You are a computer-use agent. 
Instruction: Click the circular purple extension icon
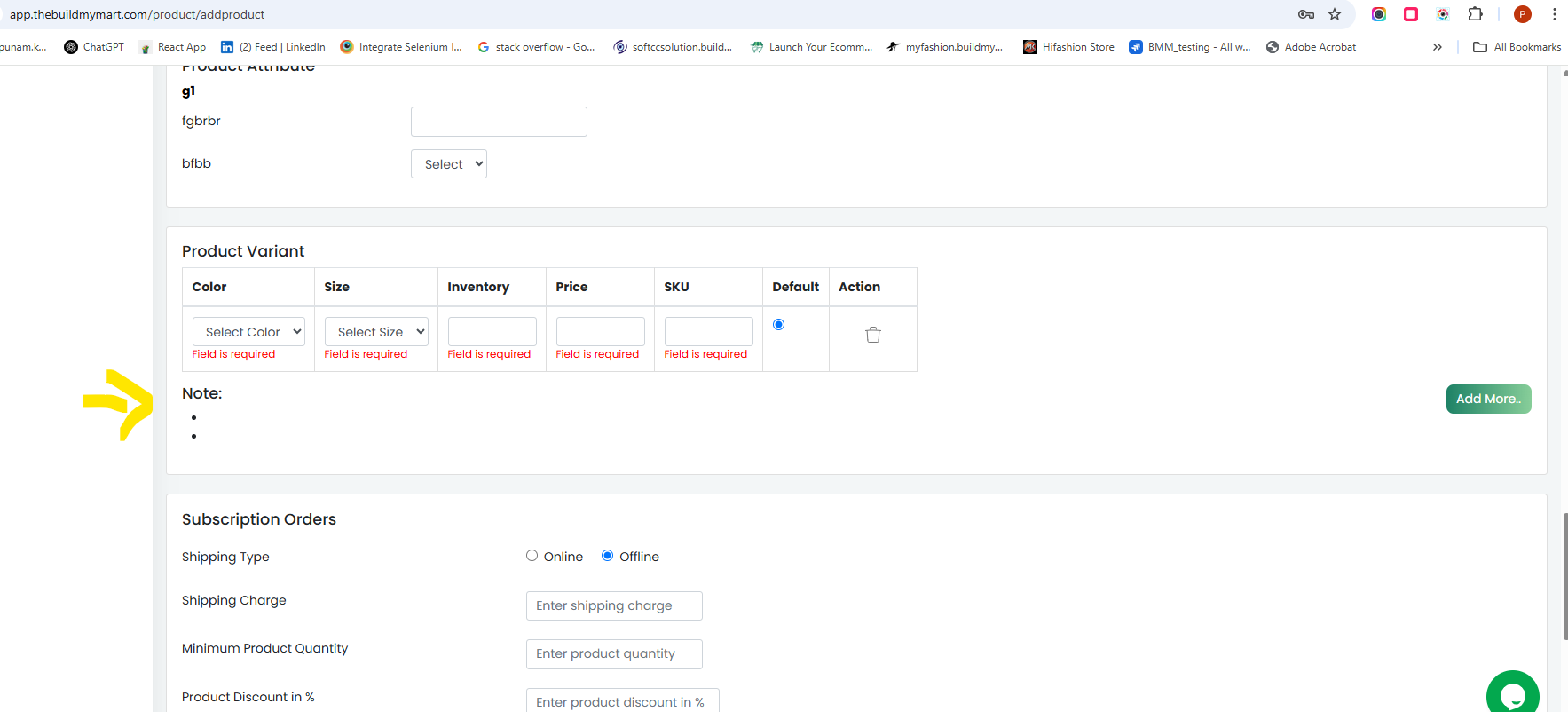pyautogui.click(x=1379, y=14)
